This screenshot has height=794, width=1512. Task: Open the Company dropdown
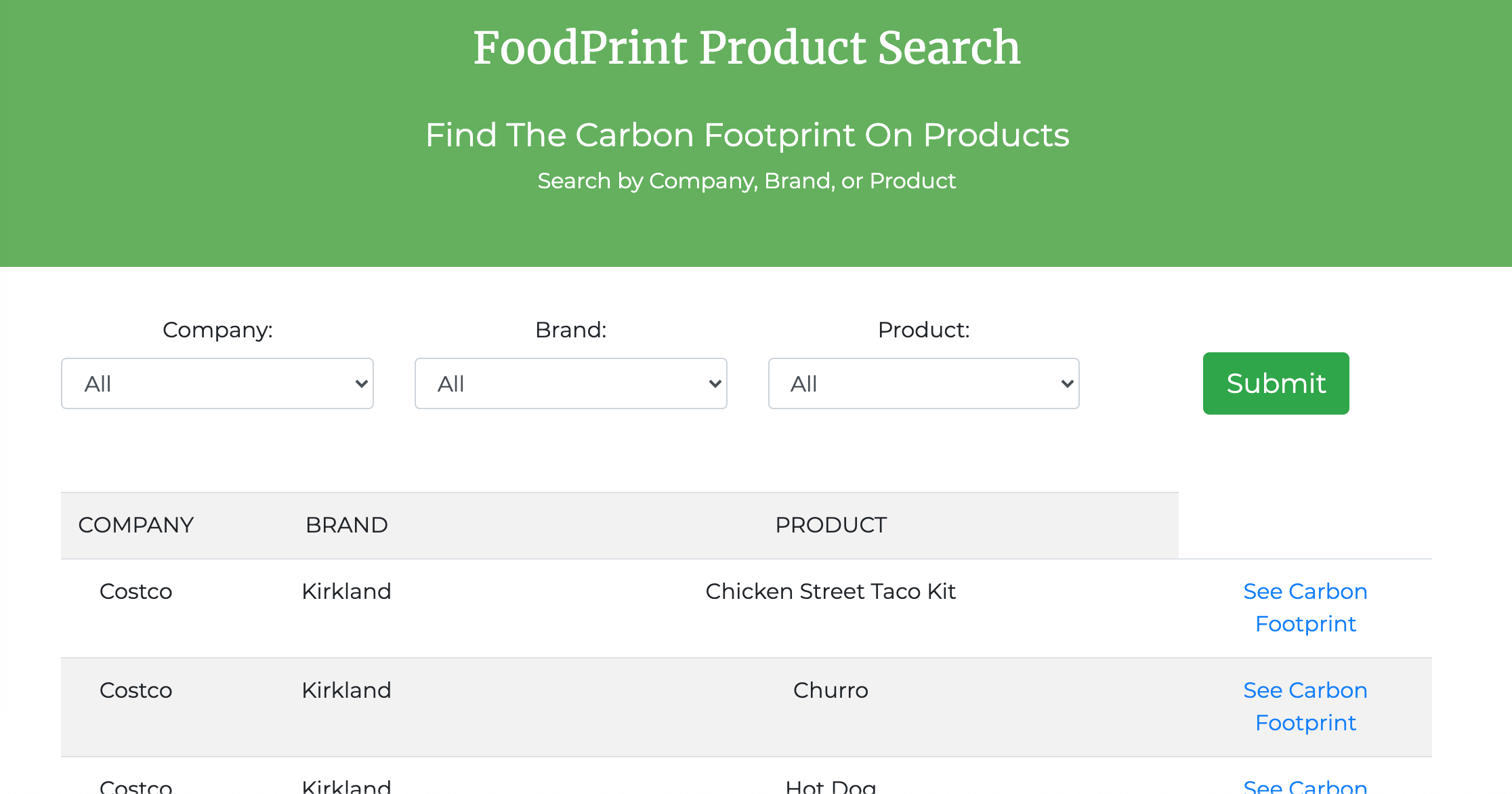click(x=217, y=383)
